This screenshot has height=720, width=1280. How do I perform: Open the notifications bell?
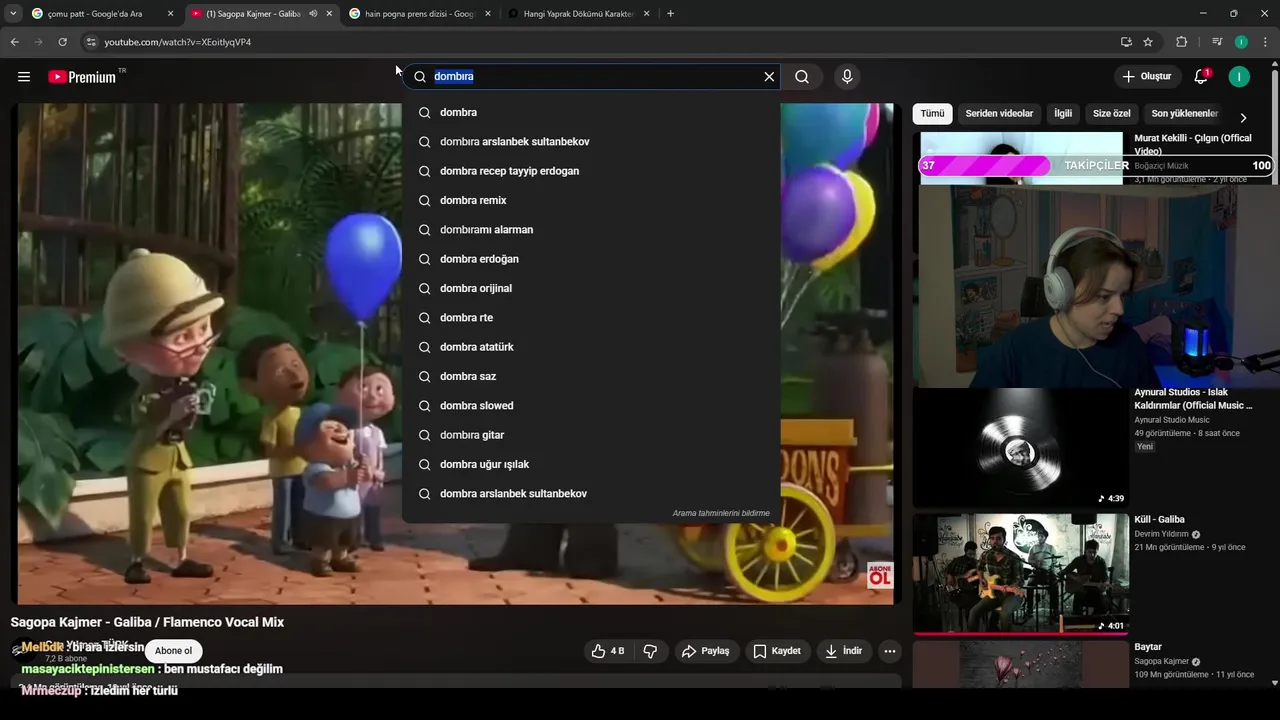click(x=1201, y=77)
